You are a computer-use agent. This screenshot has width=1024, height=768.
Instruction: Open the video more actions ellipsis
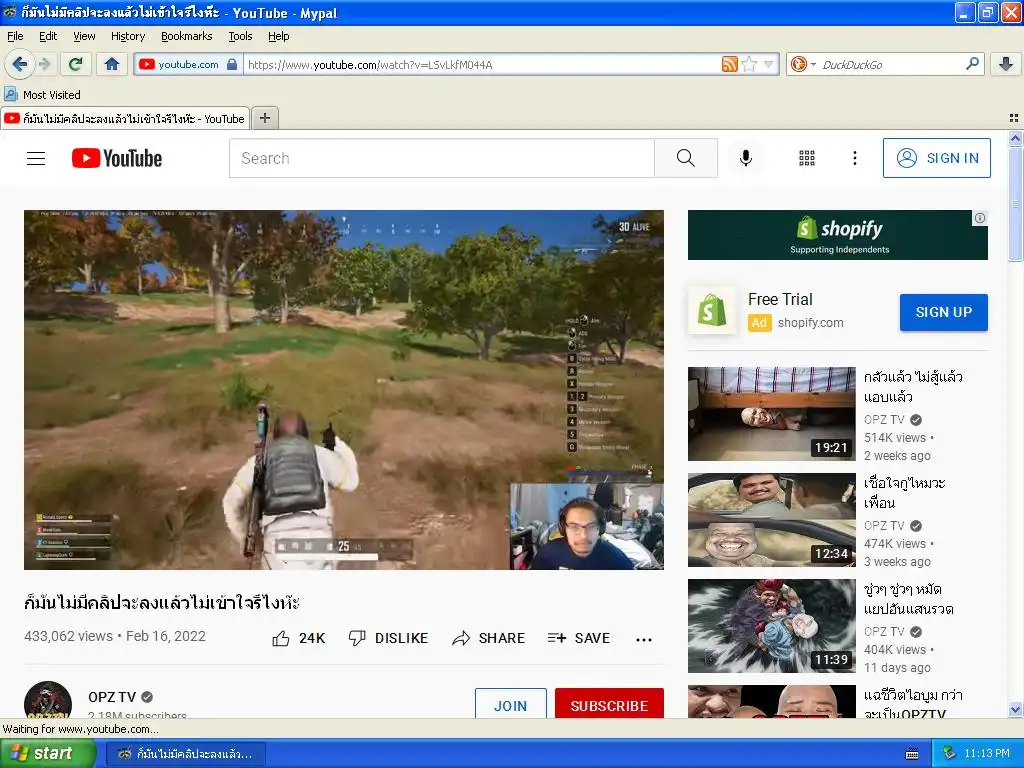644,639
